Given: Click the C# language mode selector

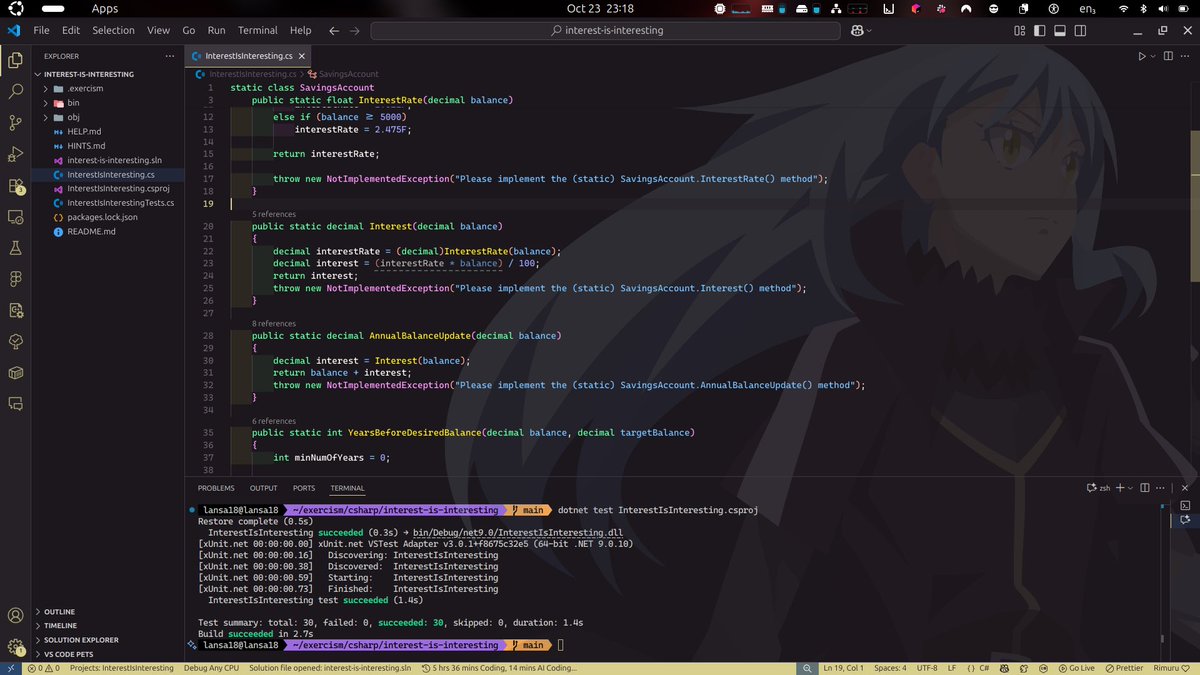Looking at the screenshot, I should coord(983,668).
